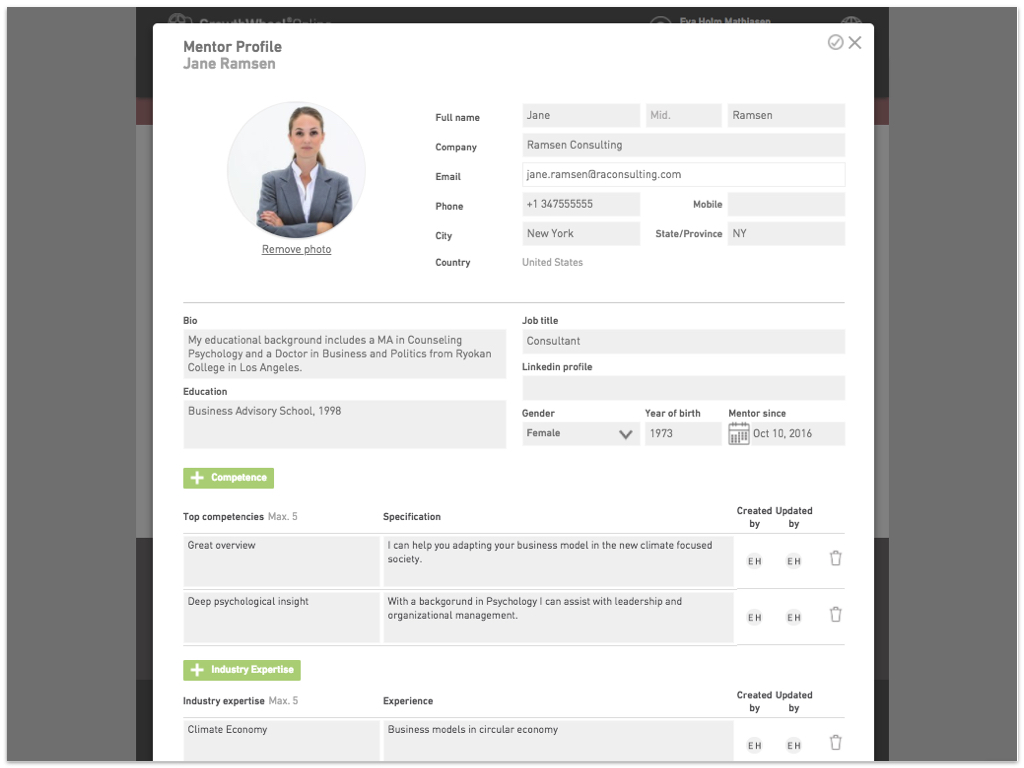Edit the Climate Economy expertise field

coord(281,741)
